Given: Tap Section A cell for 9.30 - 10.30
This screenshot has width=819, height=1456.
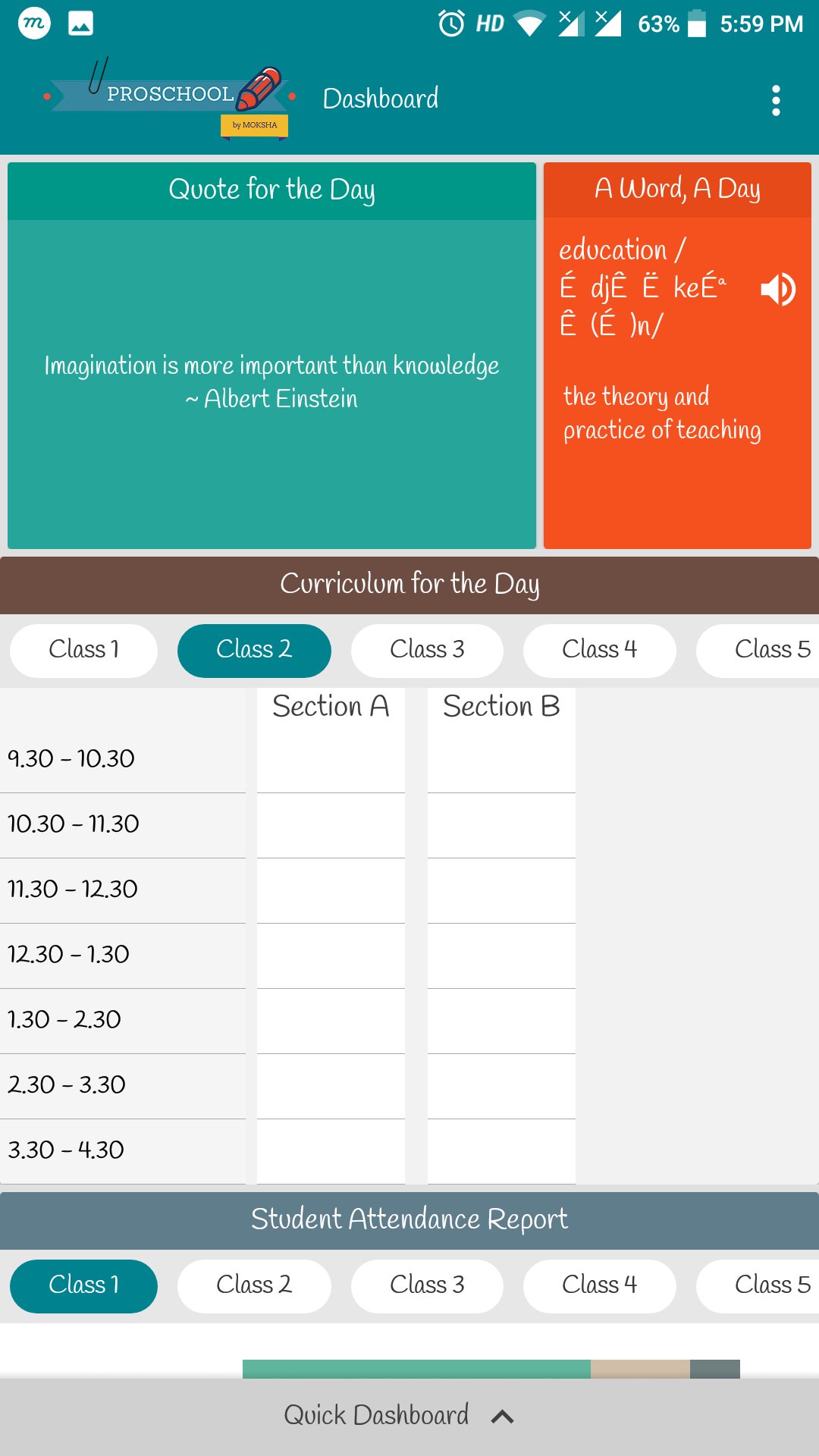Looking at the screenshot, I should [x=331, y=758].
